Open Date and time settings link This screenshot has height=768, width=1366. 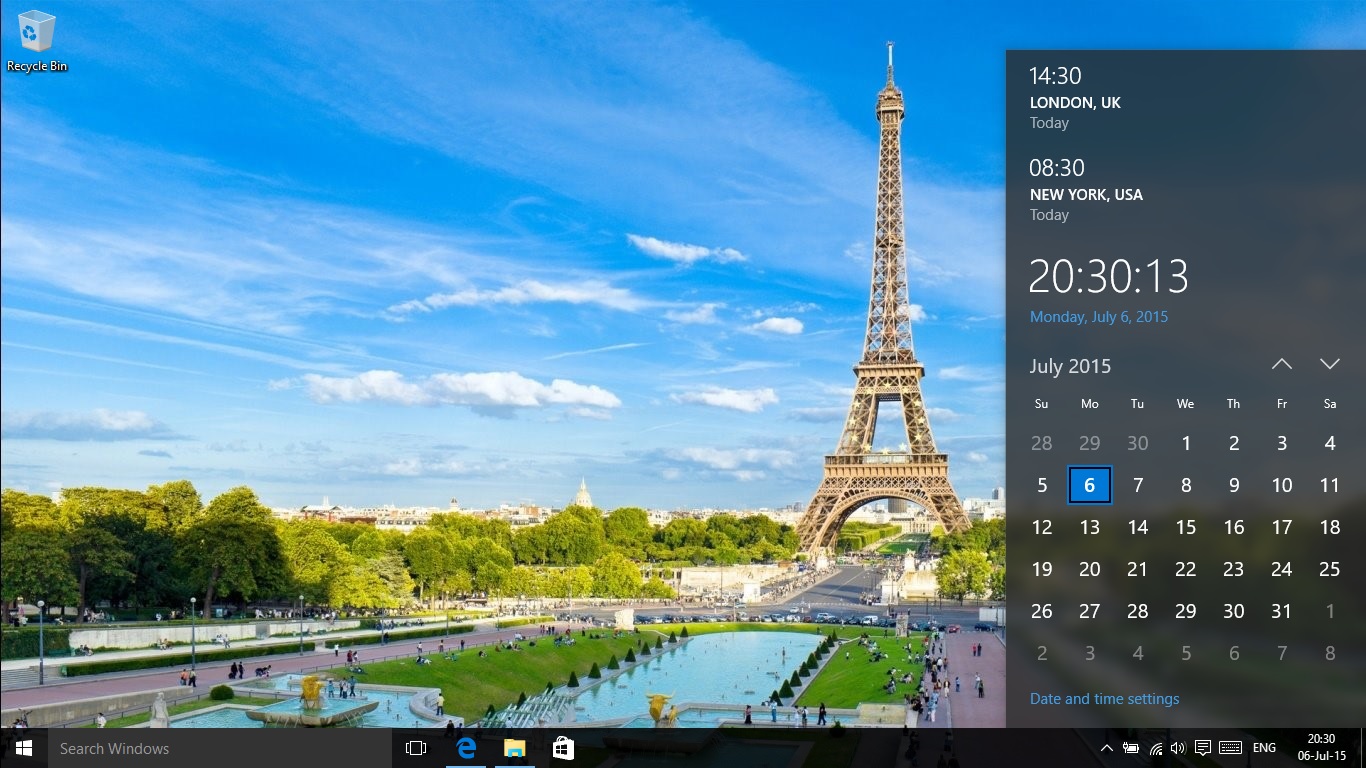point(1105,699)
